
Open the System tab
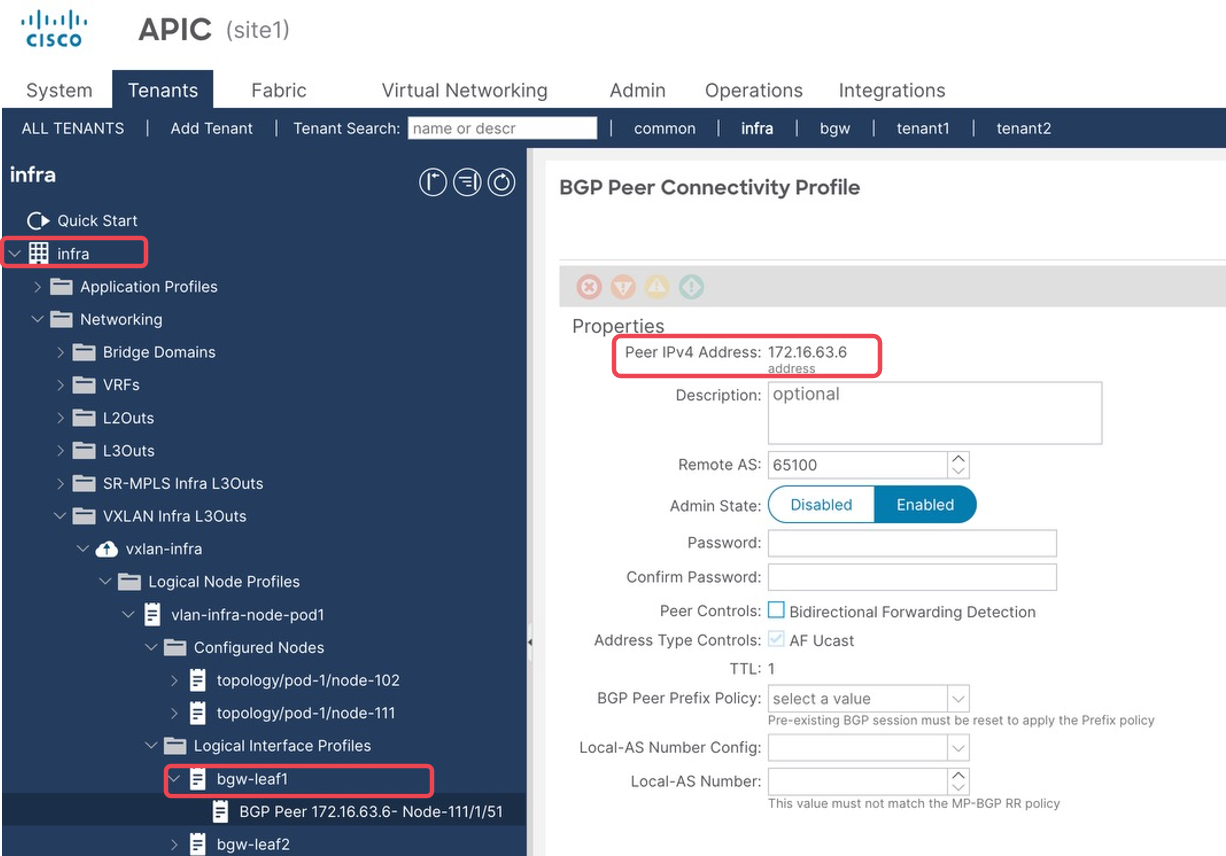pyautogui.click(x=59, y=90)
